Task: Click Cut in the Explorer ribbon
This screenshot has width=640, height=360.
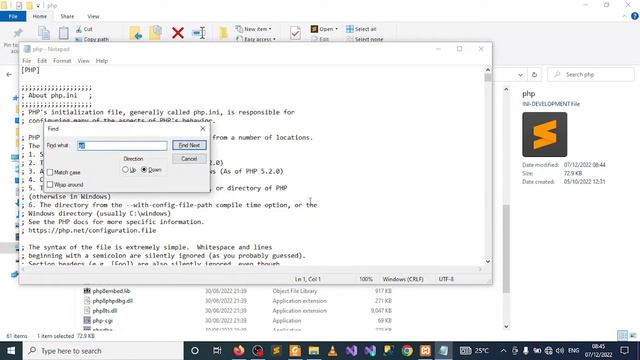Action: pos(84,29)
